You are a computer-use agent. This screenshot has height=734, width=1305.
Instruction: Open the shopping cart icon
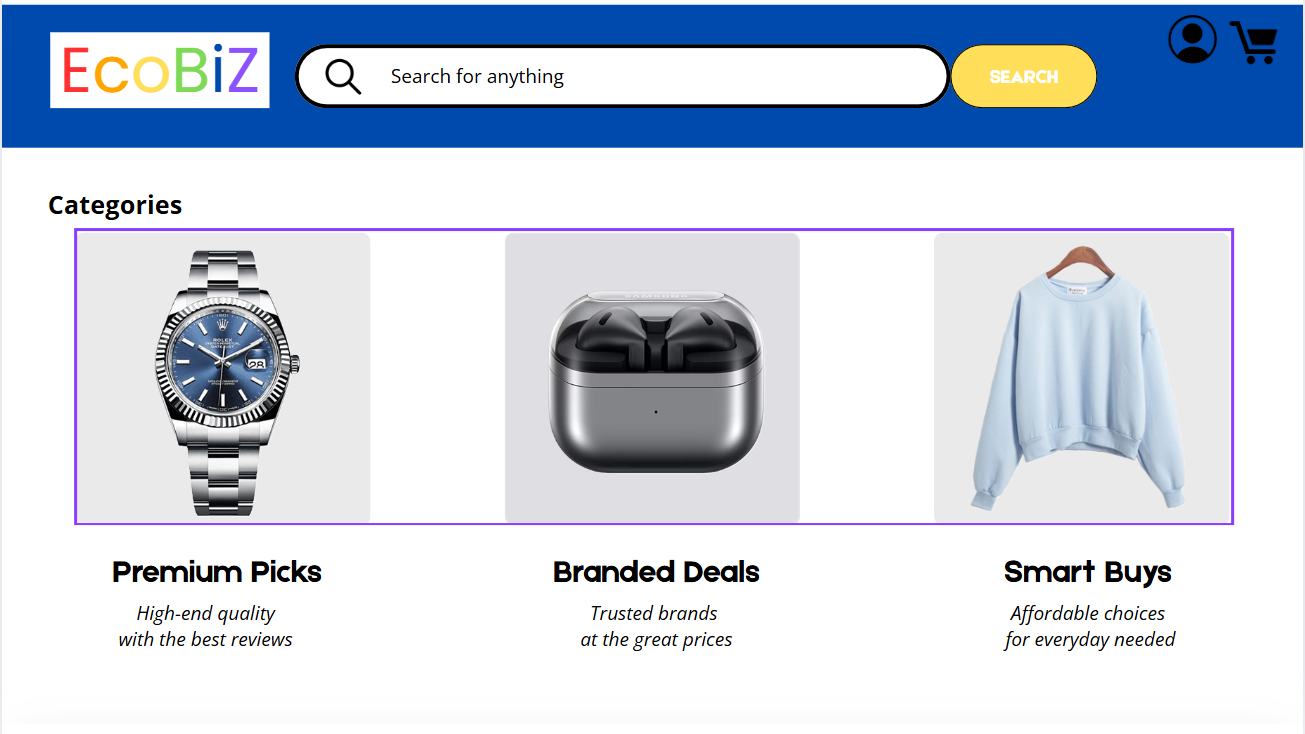[x=1254, y=43]
